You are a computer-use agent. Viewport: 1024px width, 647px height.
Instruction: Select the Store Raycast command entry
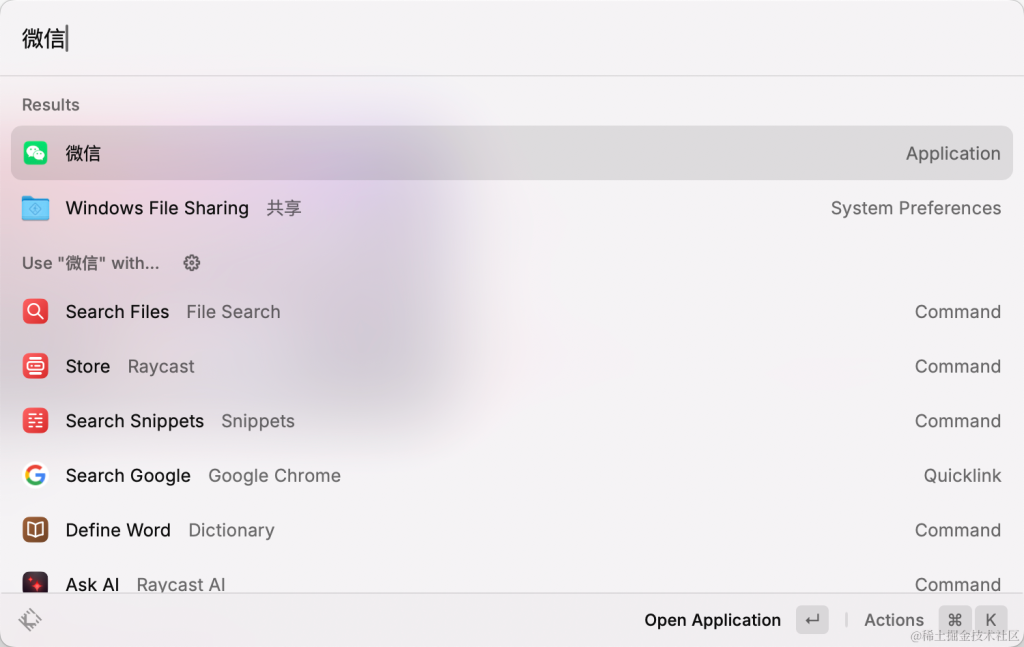pos(512,366)
